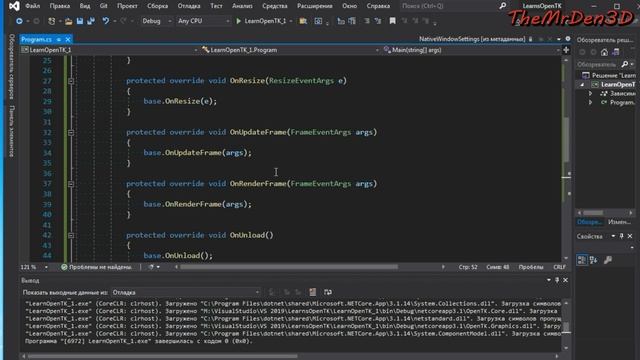The width and height of the screenshot is (640, 360).
Task: Click the split editor plus icon
Action: pos(566,50)
